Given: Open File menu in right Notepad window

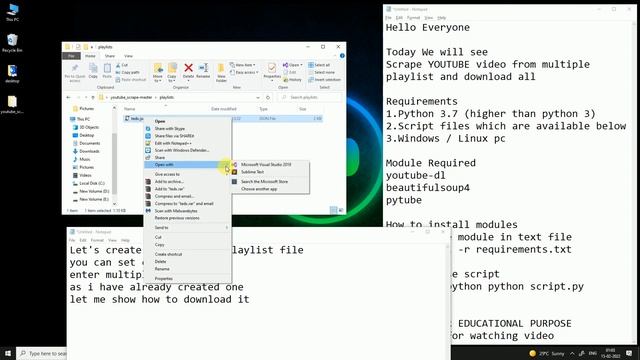Looking at the screenshot, I should pyautogui.click(x=388, y=18).
